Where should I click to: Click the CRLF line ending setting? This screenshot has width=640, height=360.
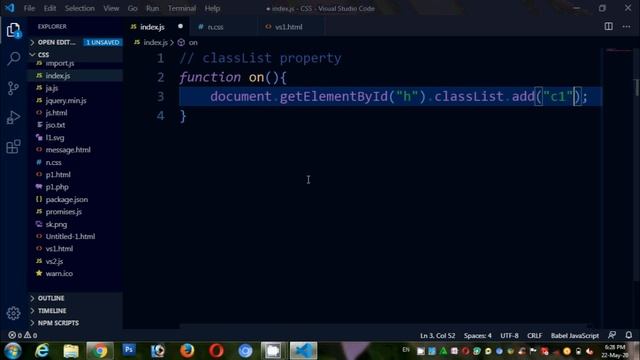534,336
